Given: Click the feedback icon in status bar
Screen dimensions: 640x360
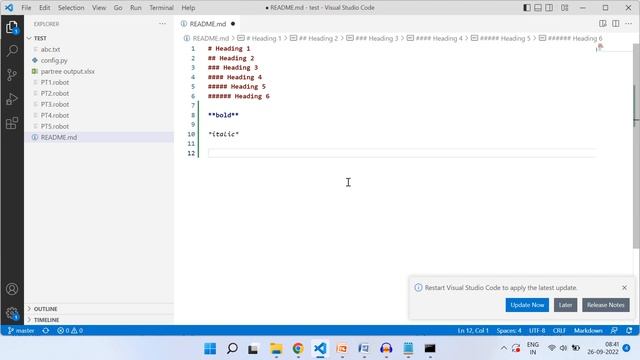Looking at the screenshot, I should [x=614, y=331].
